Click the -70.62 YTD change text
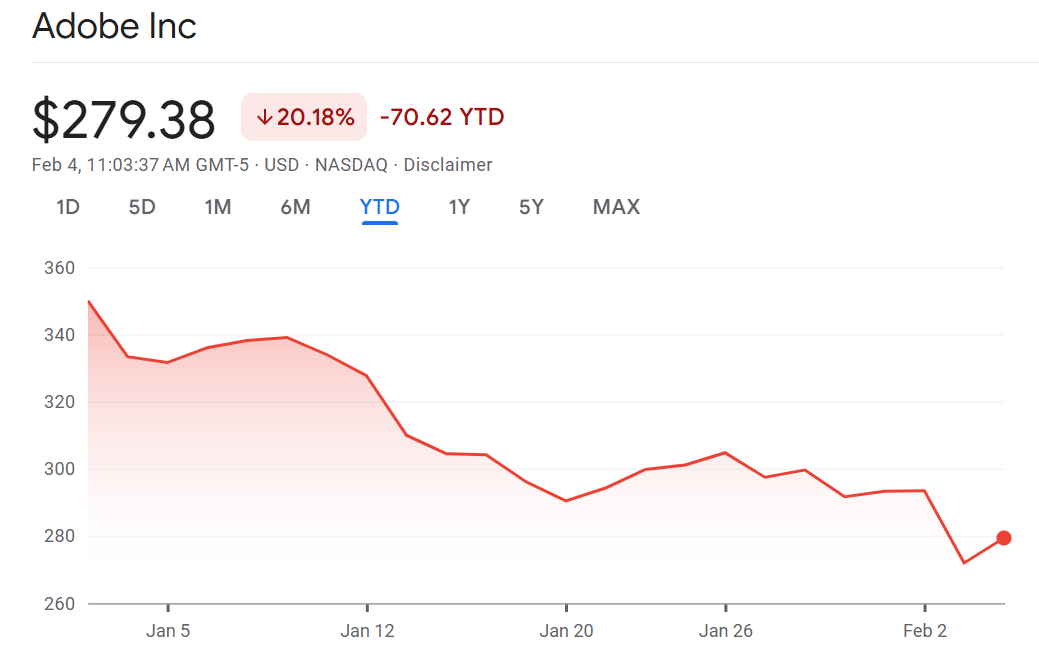The height and width of the screenshot is (657, 1039). tap(442, 117)
